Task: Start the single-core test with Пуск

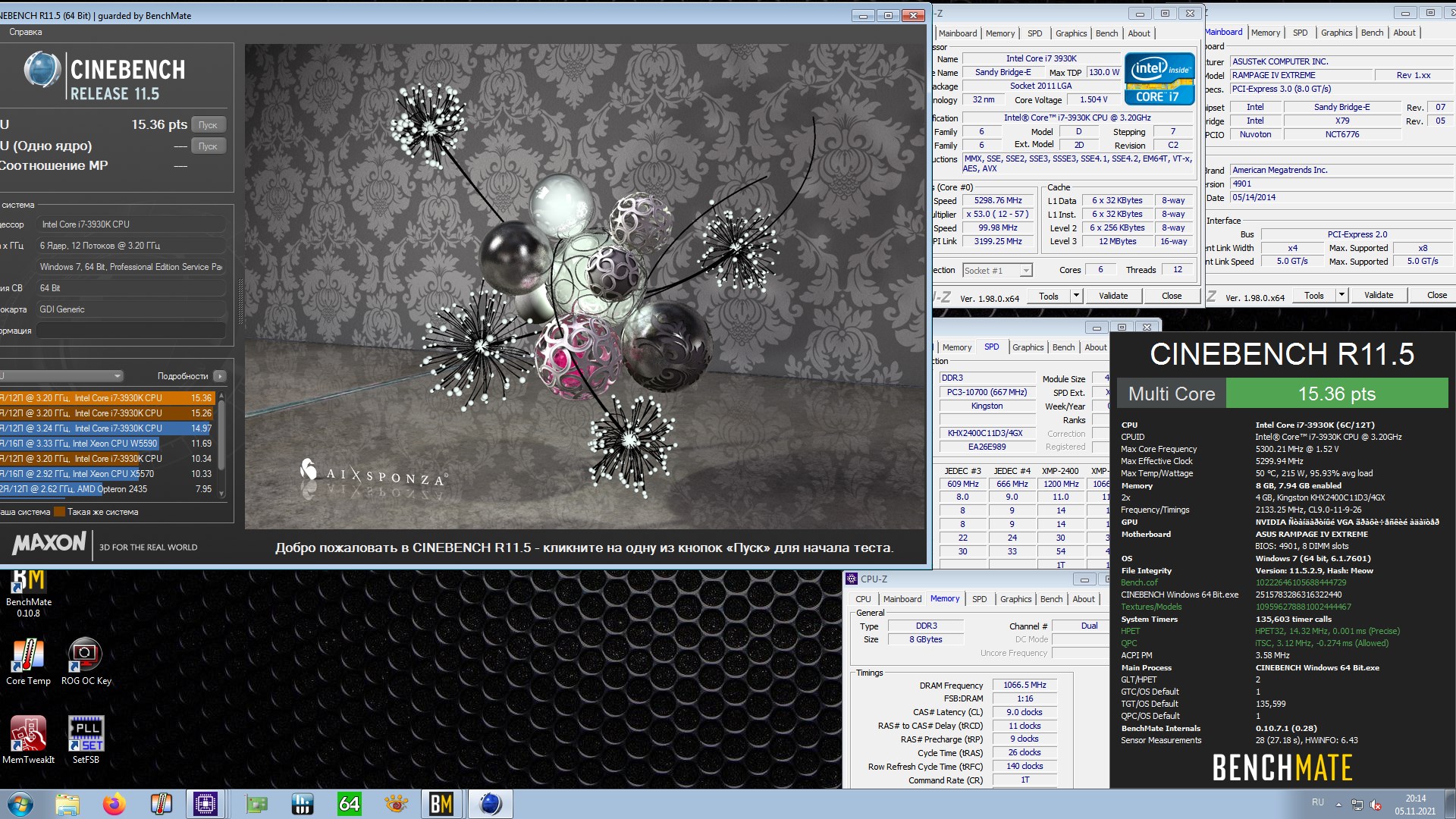Action: 208,146
